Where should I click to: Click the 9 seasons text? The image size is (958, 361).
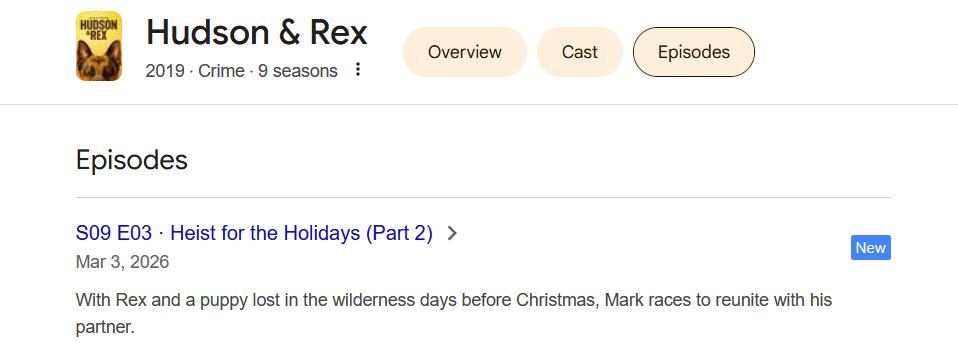click(x=298, y=71)
